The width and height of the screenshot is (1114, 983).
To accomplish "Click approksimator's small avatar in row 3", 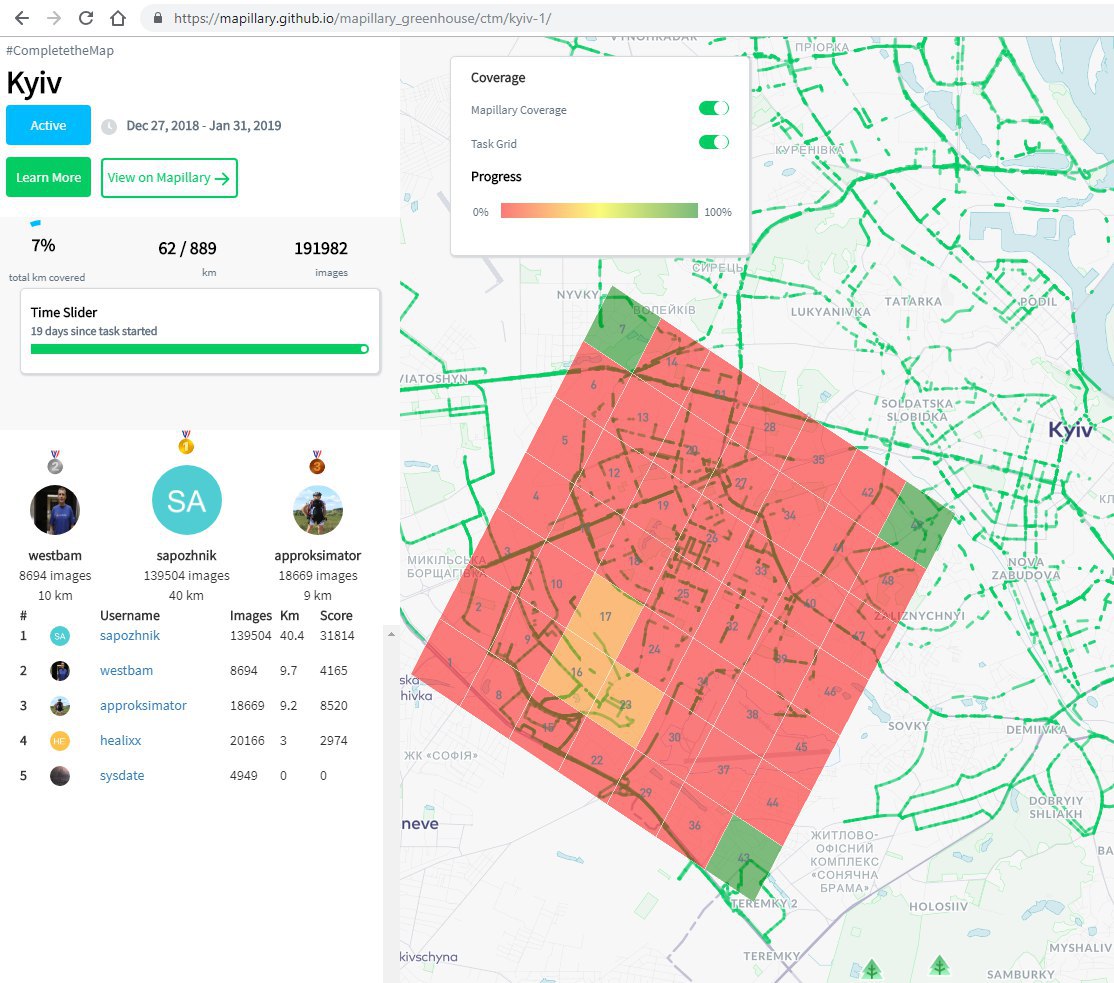I will [x=60, y=705].
